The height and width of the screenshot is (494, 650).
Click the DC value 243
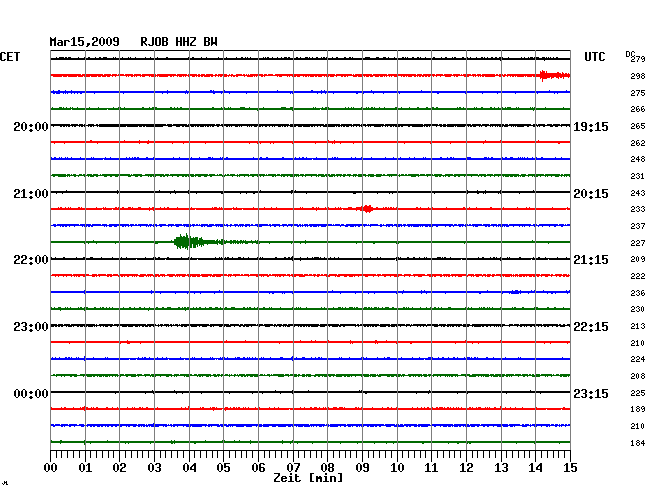pyautogui.click(x=638, y=193)
